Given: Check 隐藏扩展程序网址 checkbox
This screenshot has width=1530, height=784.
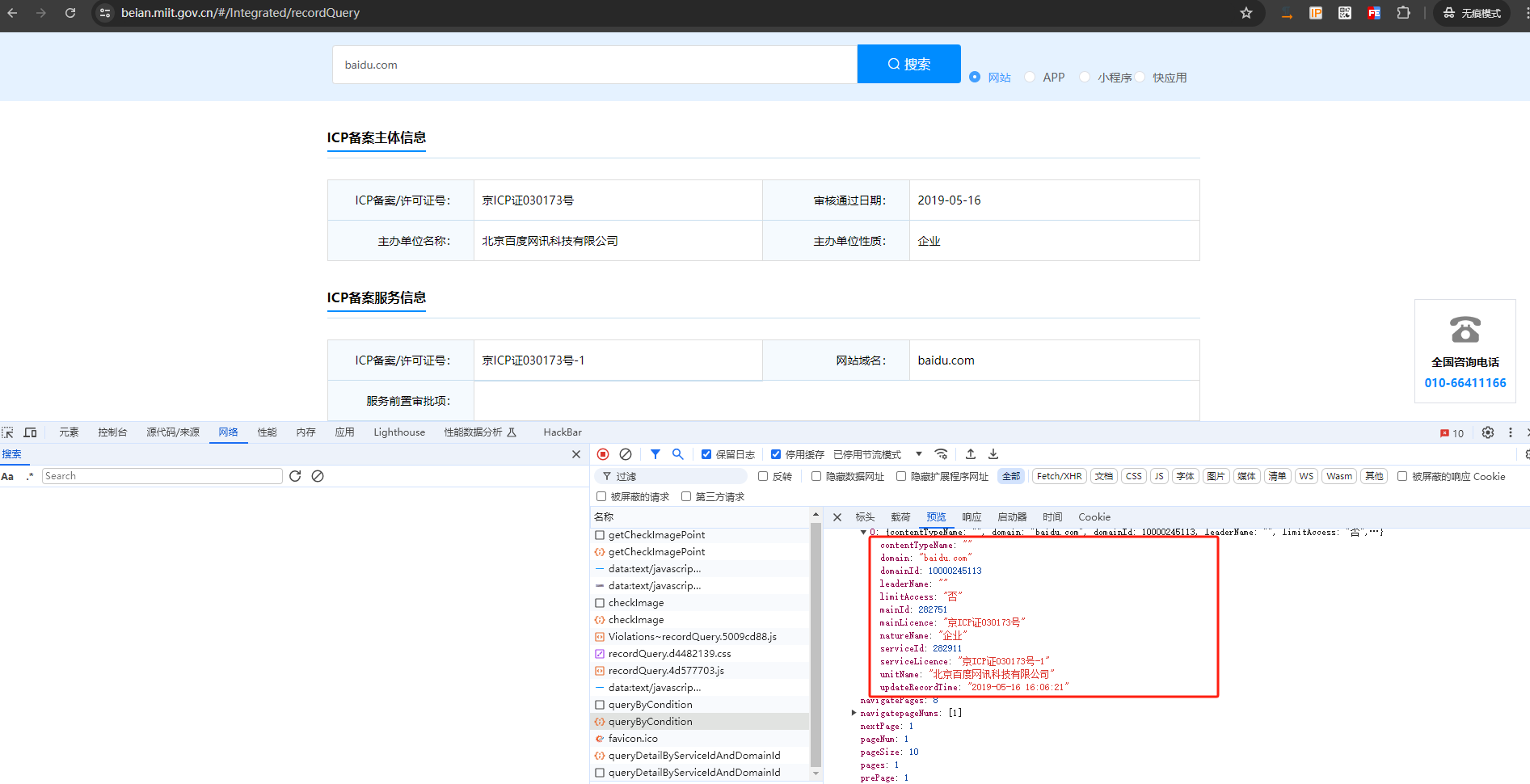Looking at the screenshot, I should pyautogui.click(x=901, y=476).
